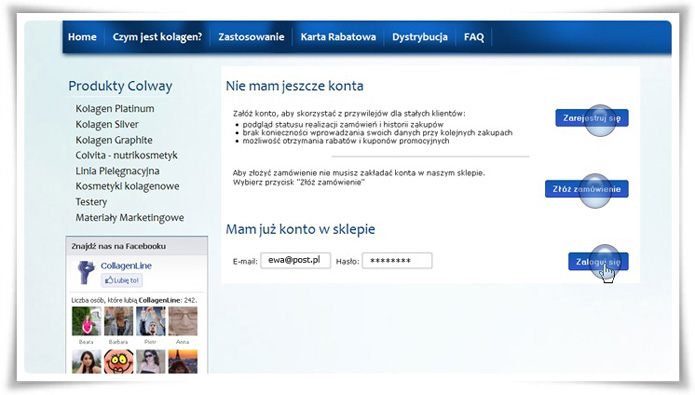This screenshot has width=695, height=395.
Task: Open the cartoon smiley face profile thumbnail
Action: coord(118,361)
